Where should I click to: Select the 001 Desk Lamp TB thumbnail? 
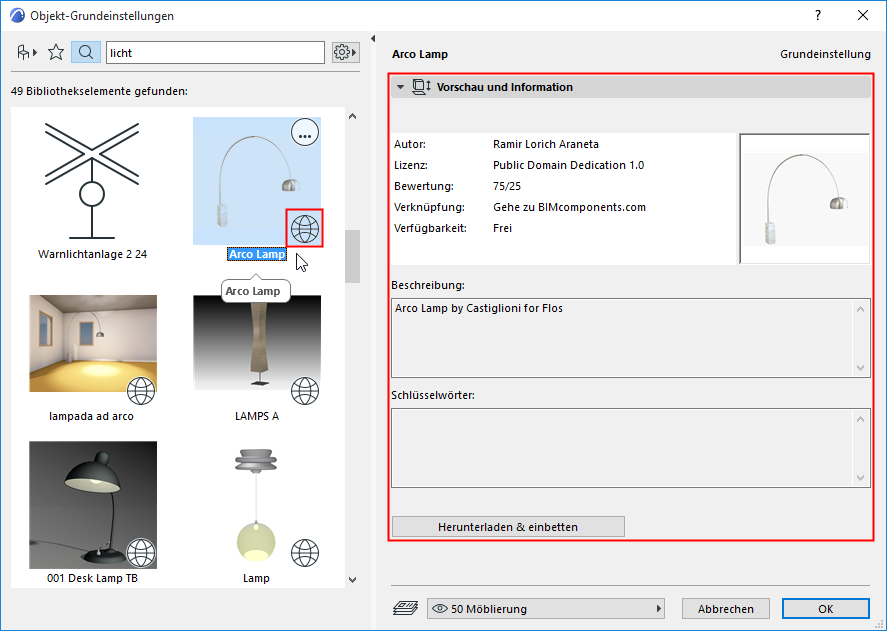tap(93, 505)
